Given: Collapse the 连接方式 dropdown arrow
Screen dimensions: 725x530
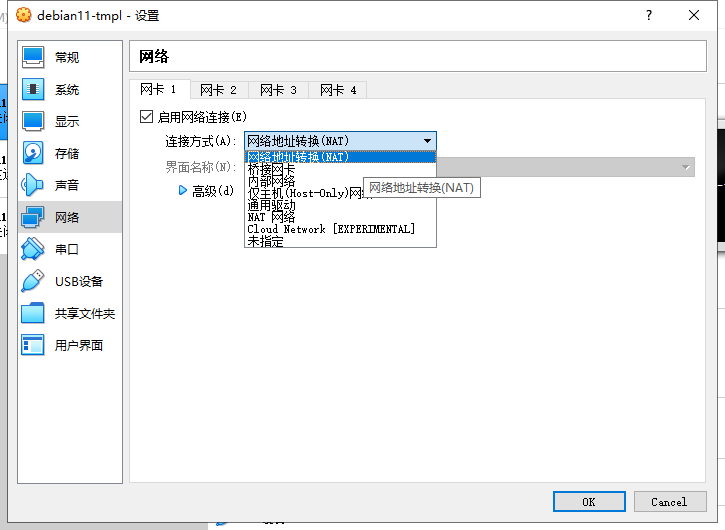Looking at the screenshot, I should pos(427,141).
